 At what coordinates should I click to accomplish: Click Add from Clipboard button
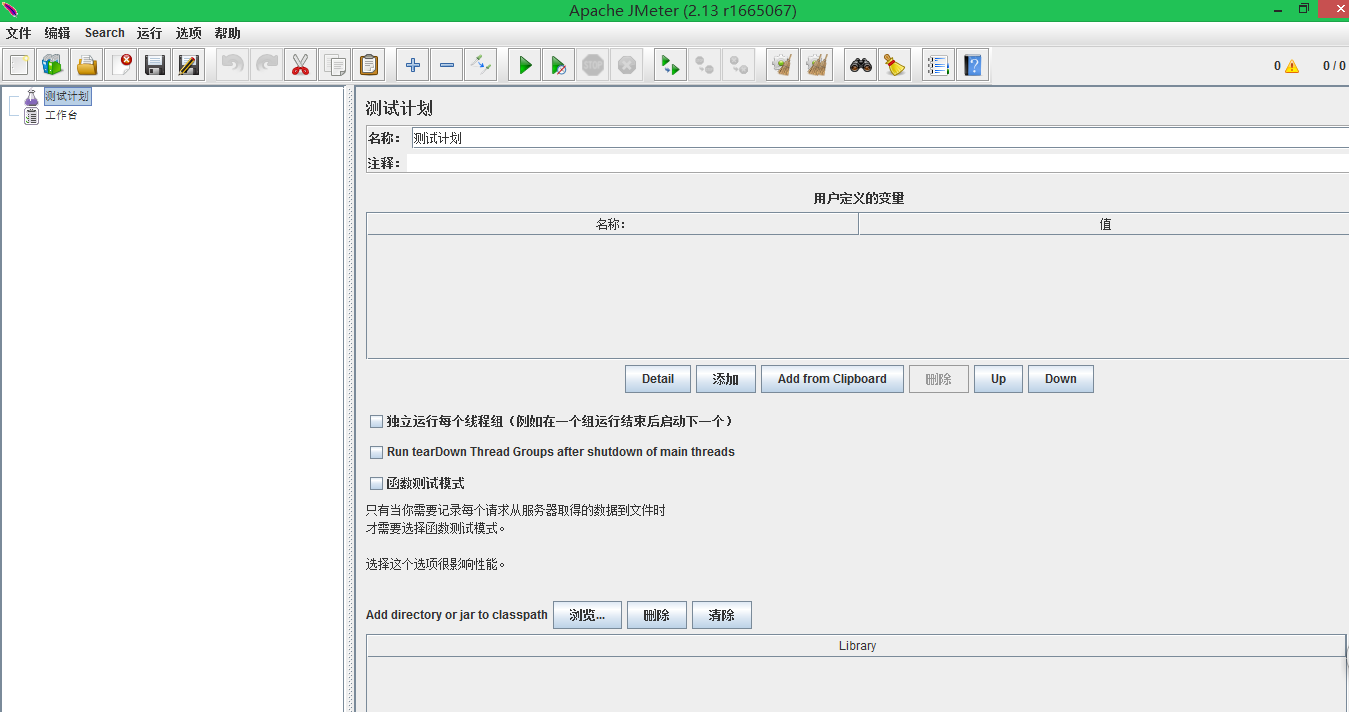(832, 379)
